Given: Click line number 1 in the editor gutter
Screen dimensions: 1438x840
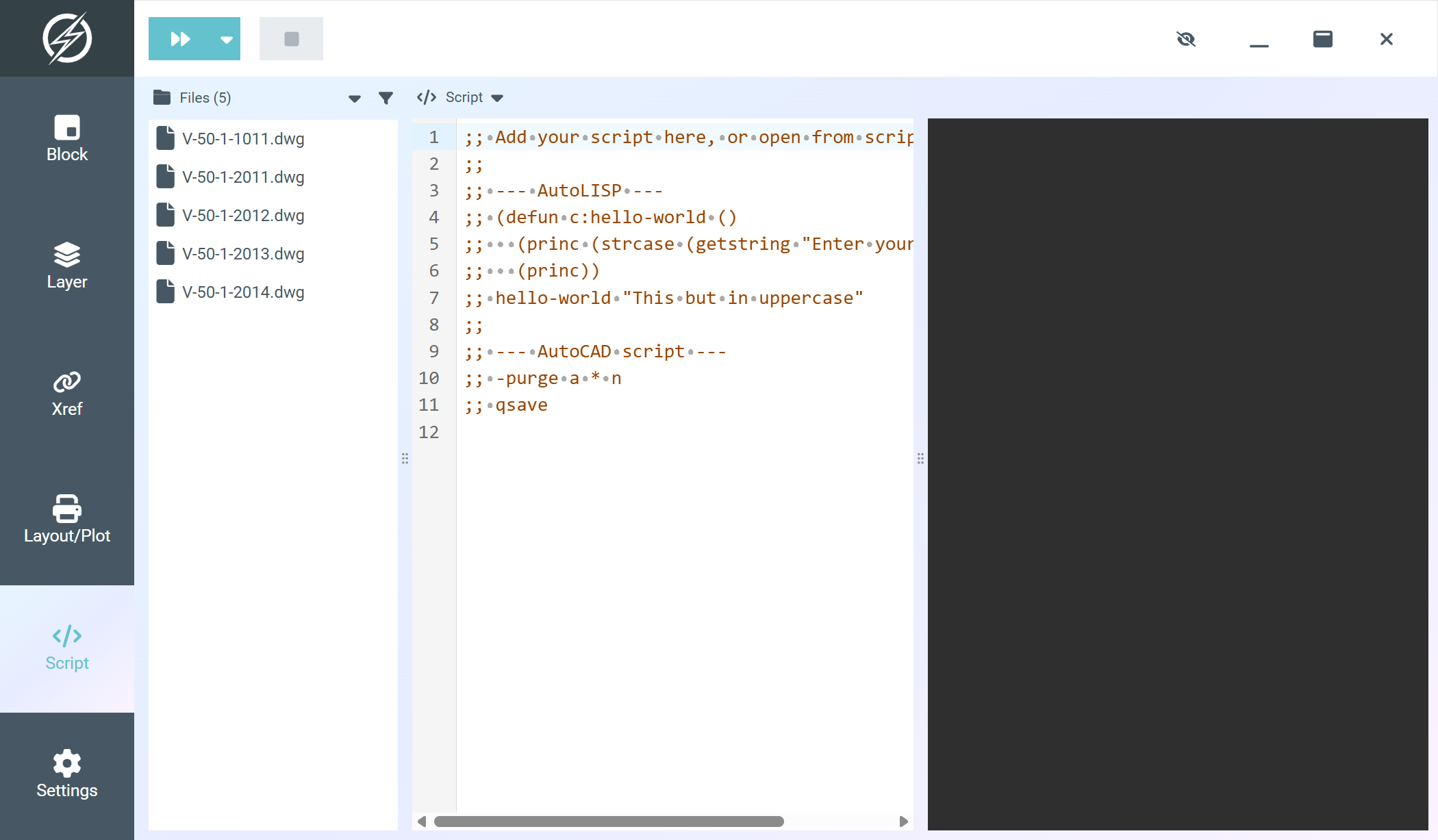Looking at the screenshot, I should [x=433, y=137].
